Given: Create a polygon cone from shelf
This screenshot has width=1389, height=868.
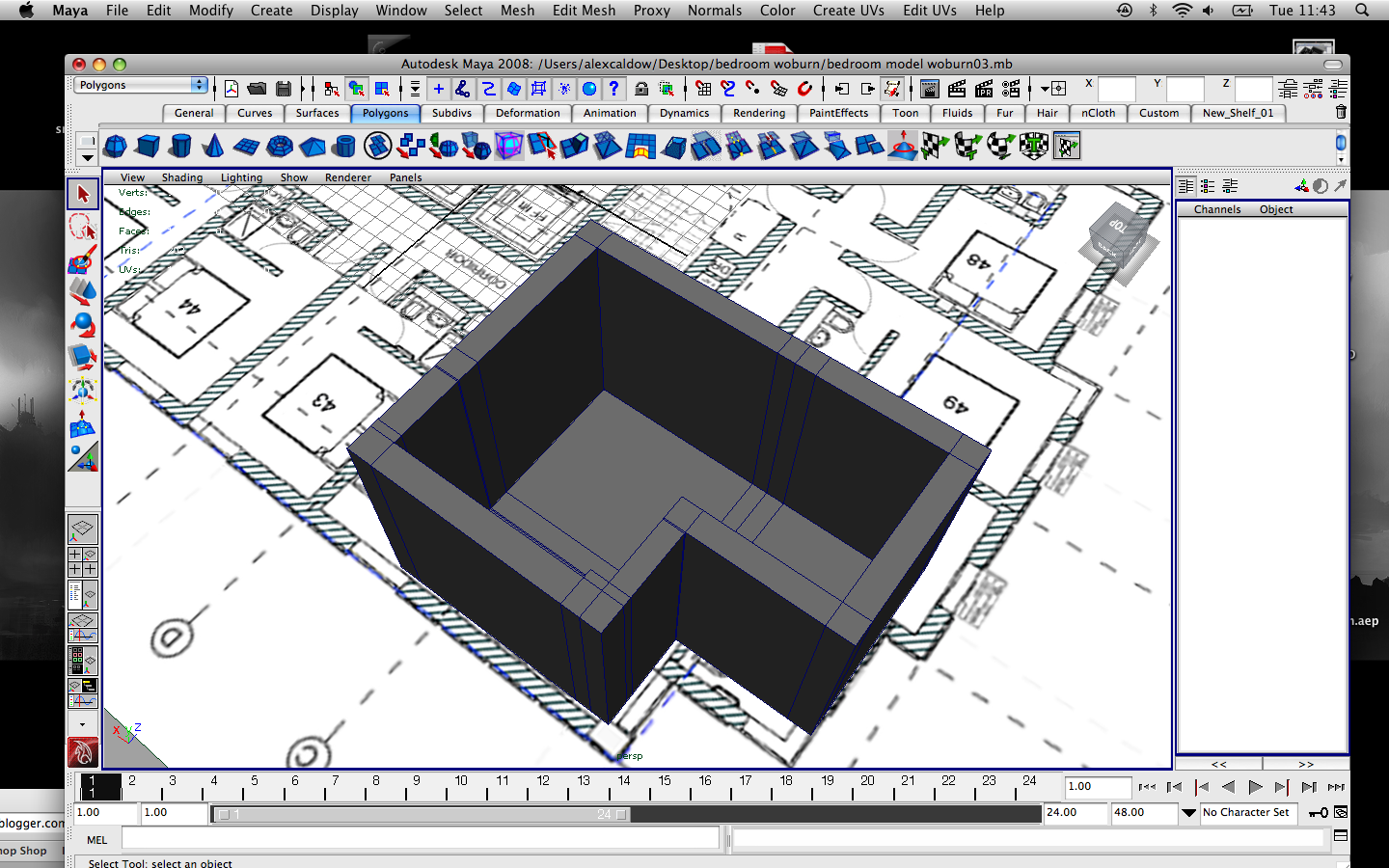Looking at the screenshot, I should pyautogui.click(x=213, y=147).
